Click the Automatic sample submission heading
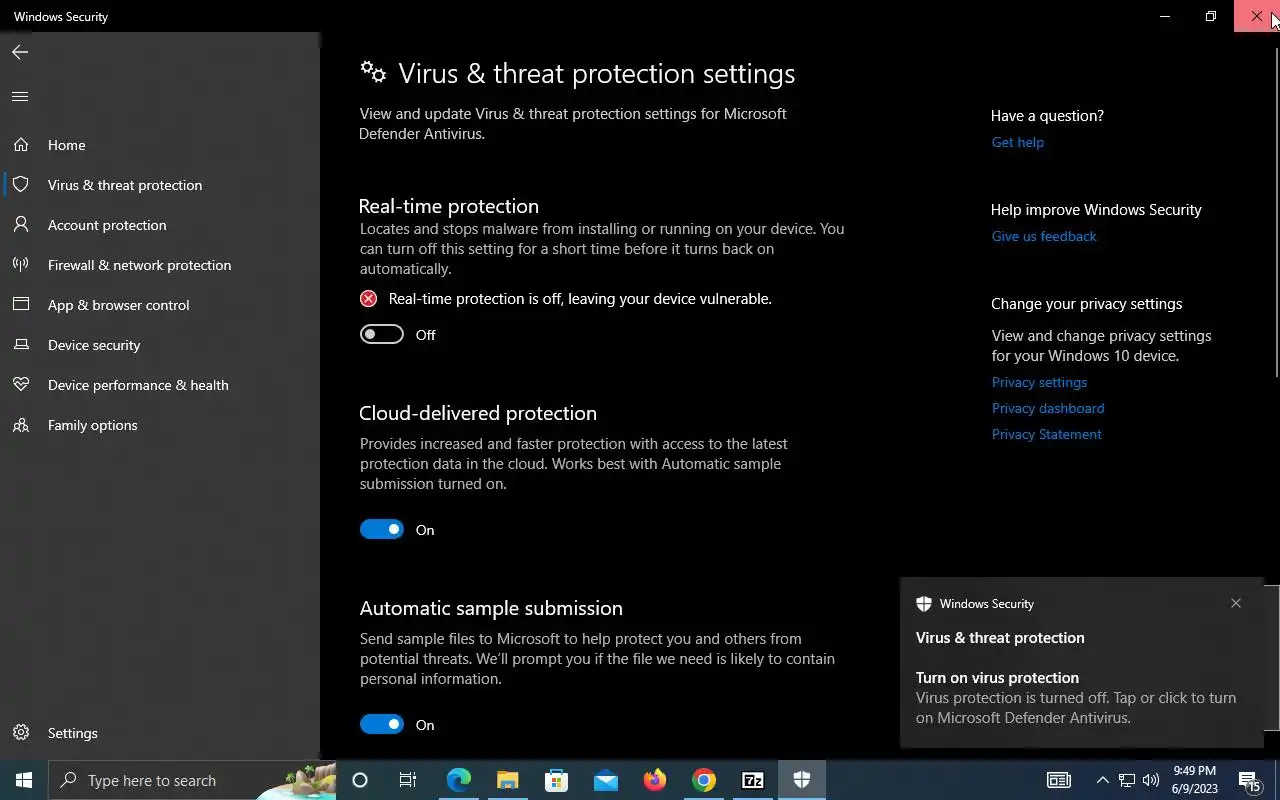The width and height of the screenshot is (1280, 800). click(491, 608)
